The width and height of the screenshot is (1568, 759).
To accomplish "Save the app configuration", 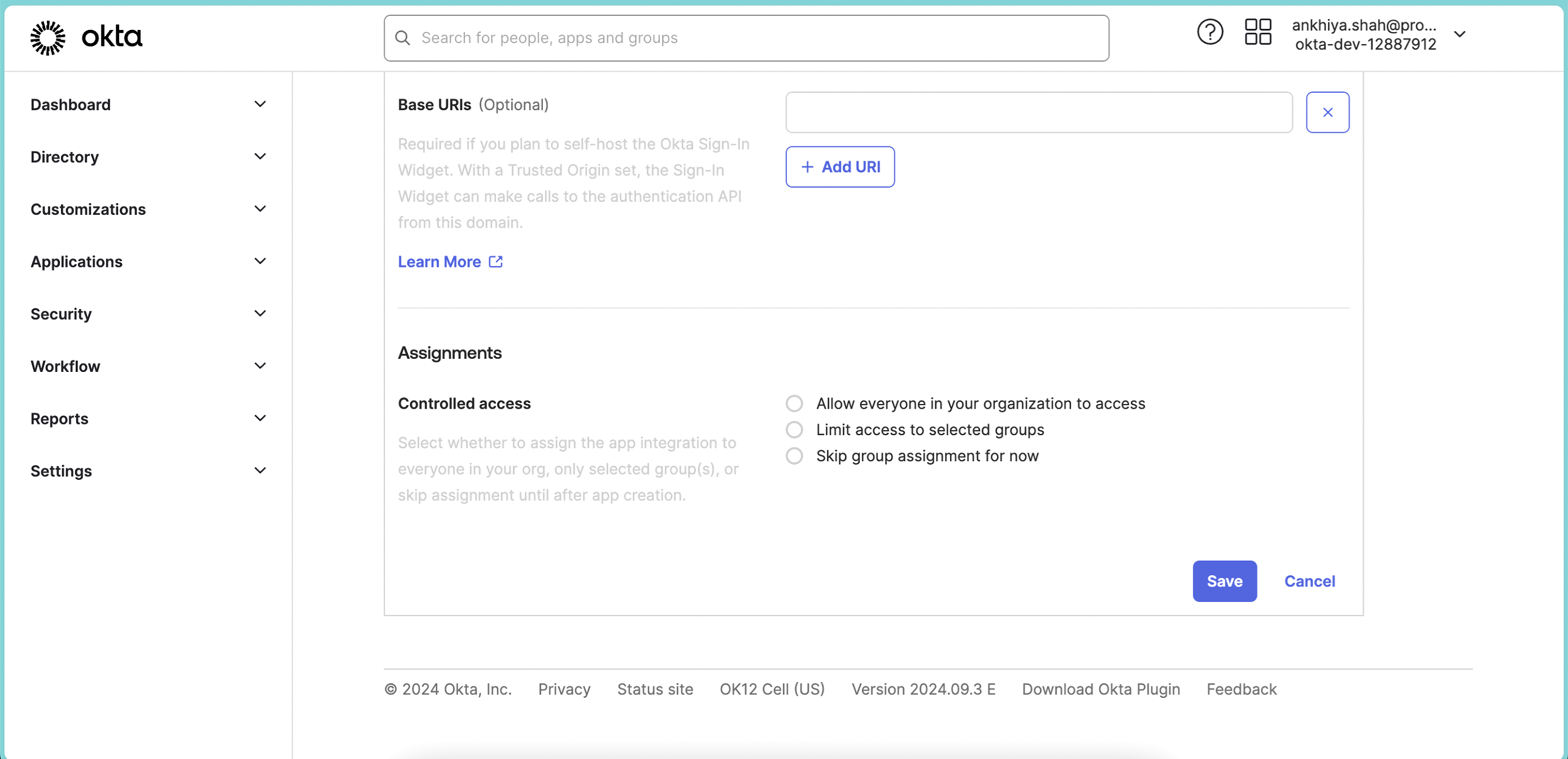I will click(1224, 581).
